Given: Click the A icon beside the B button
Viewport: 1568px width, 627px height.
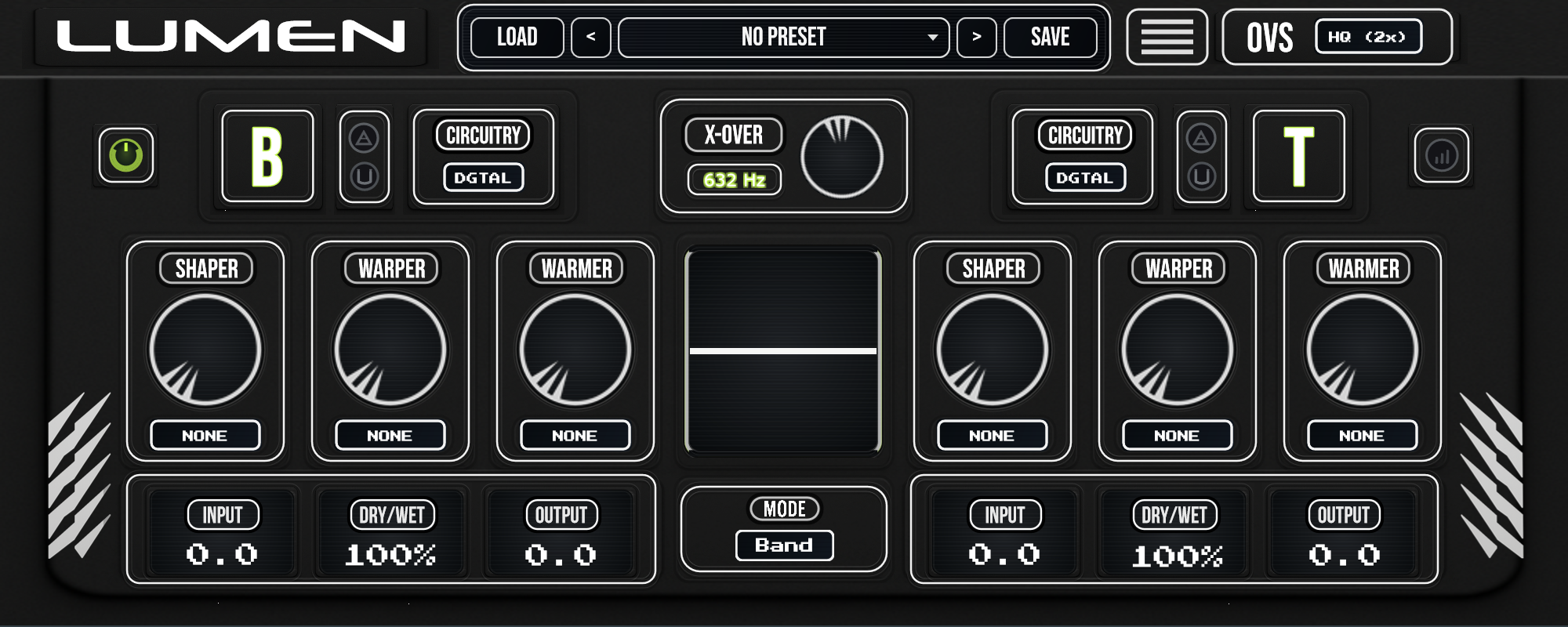Looking at the screenshot, I should (364, 139).
